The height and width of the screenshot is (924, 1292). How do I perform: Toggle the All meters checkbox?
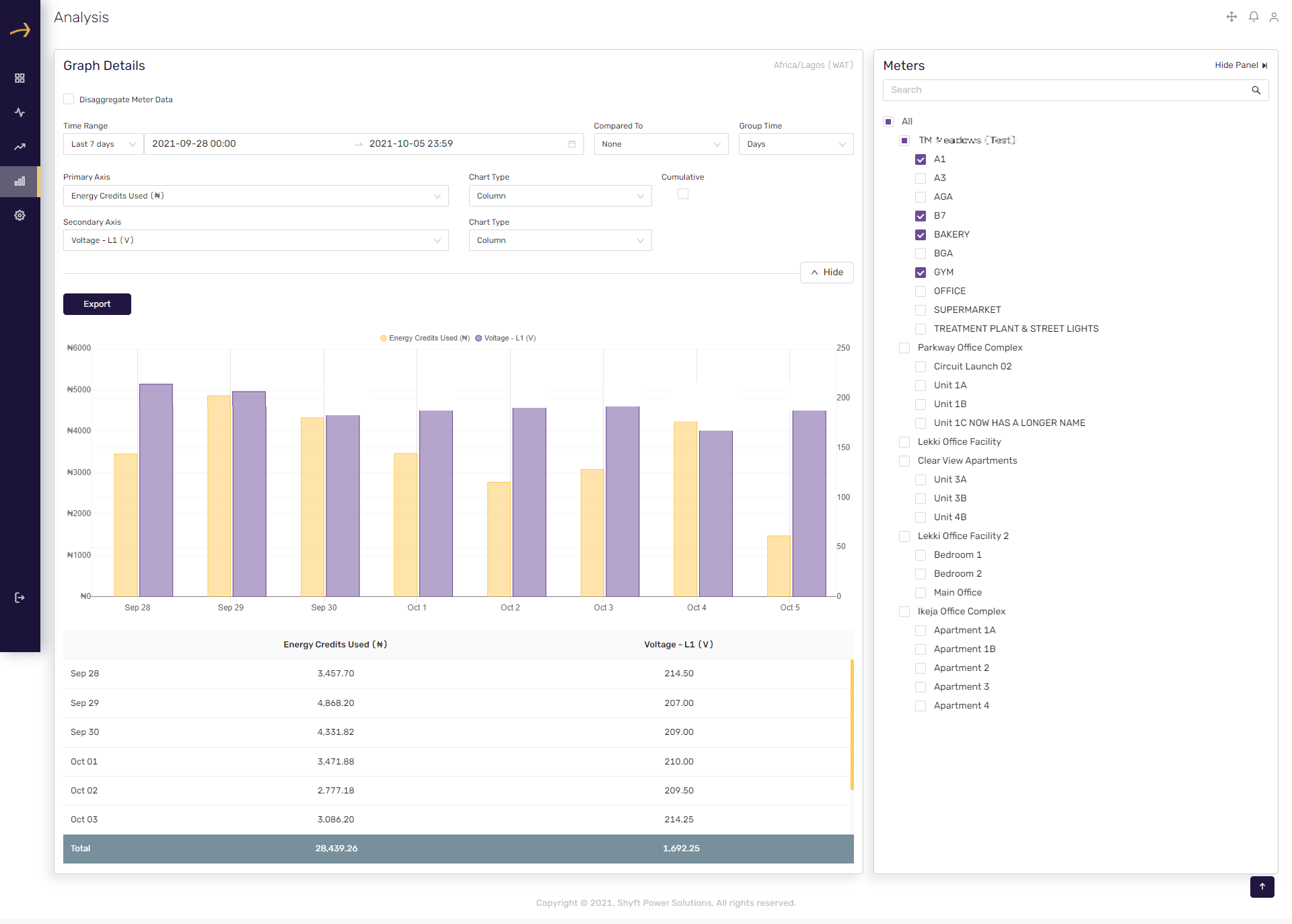click(888, 122)
